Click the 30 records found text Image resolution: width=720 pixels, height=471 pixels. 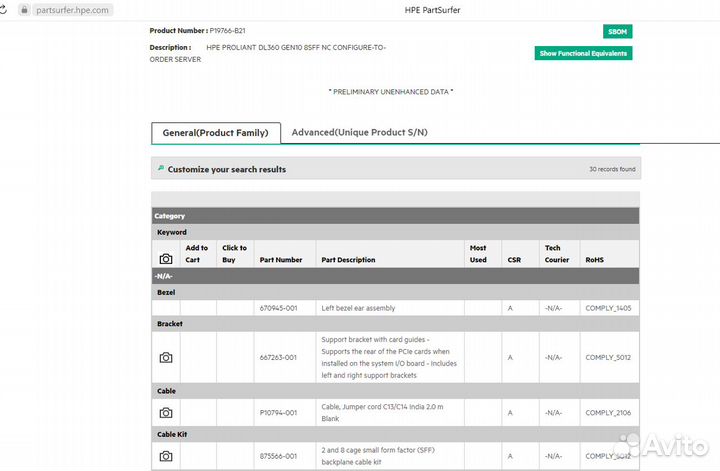pyautogui.click(x=612, y=169)
